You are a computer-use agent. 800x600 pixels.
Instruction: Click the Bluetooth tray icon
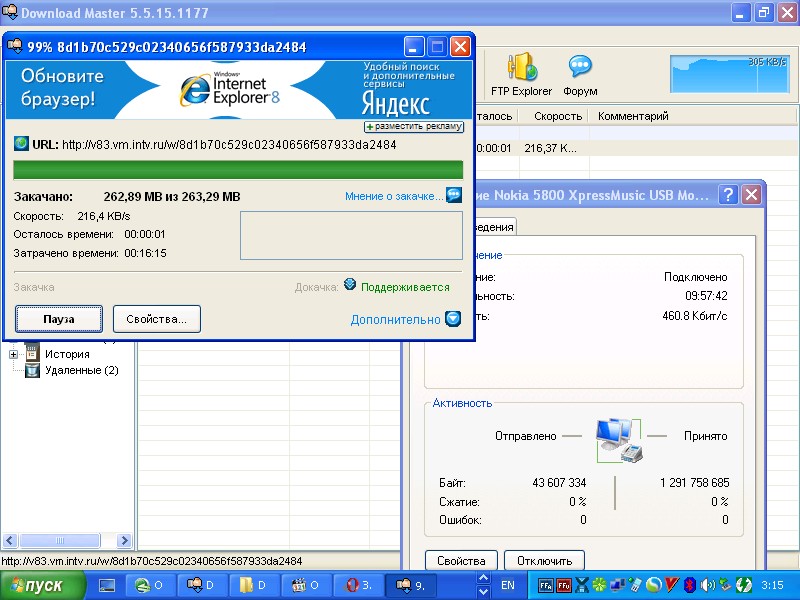(689, 585)
